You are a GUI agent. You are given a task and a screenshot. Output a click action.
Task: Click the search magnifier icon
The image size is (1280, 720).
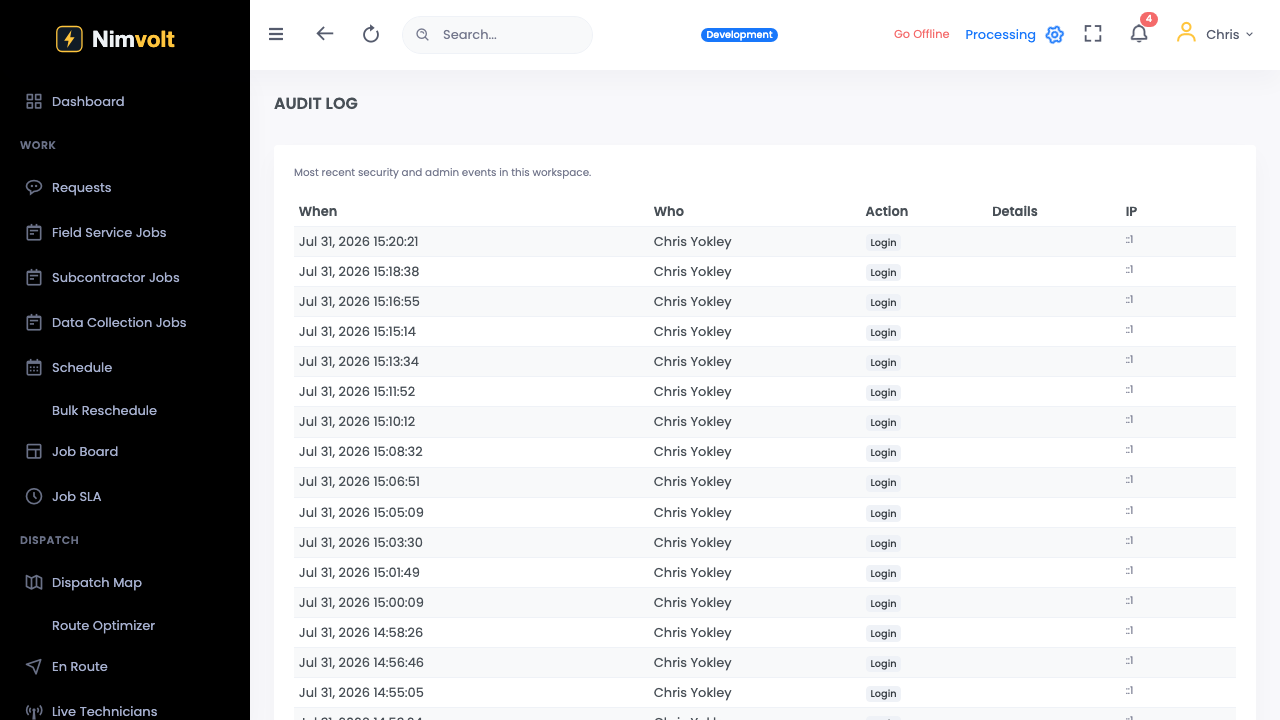coord(422,35)
